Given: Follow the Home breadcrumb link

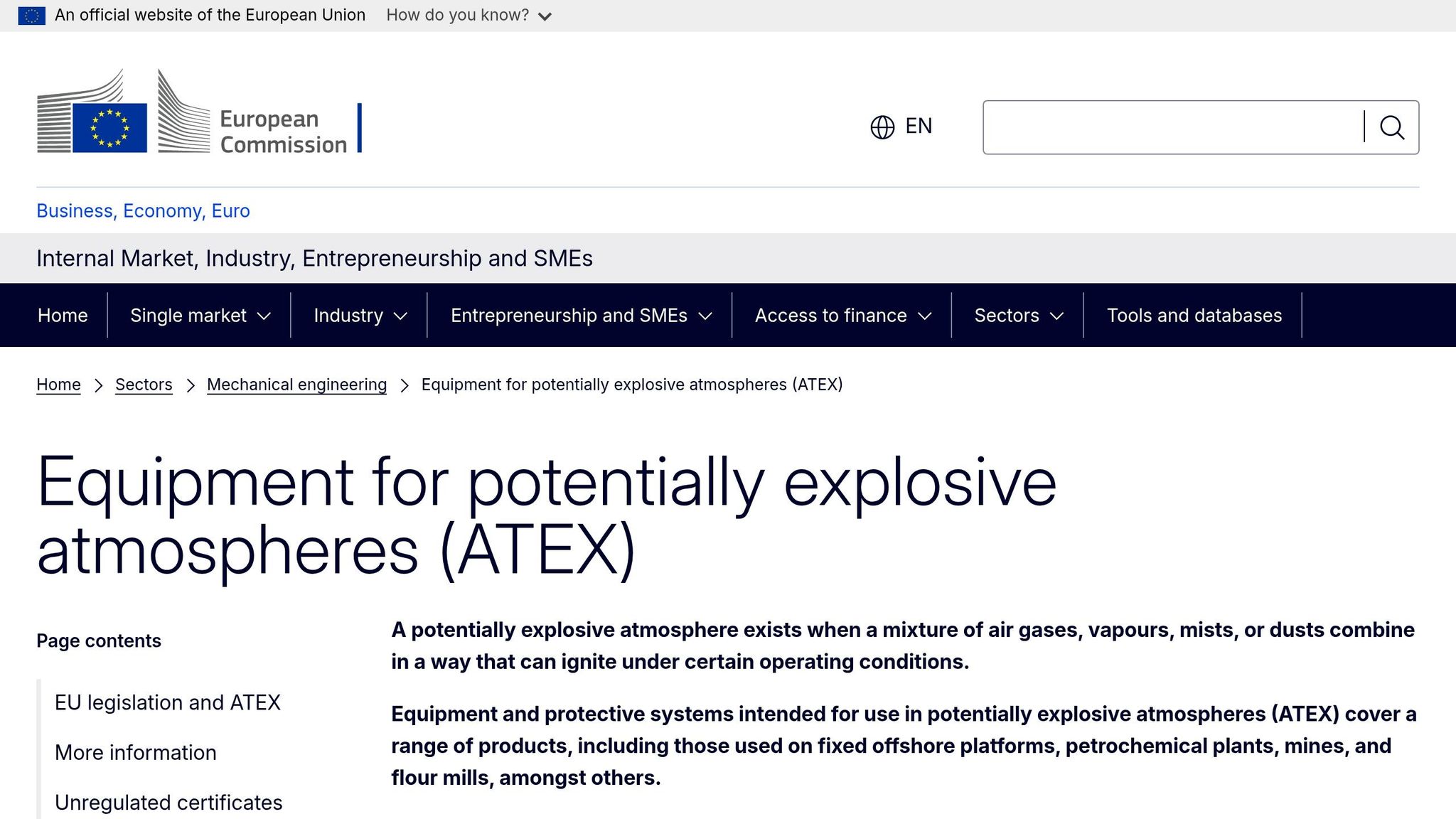Looking at the screenshot, I should coord(58,385).
